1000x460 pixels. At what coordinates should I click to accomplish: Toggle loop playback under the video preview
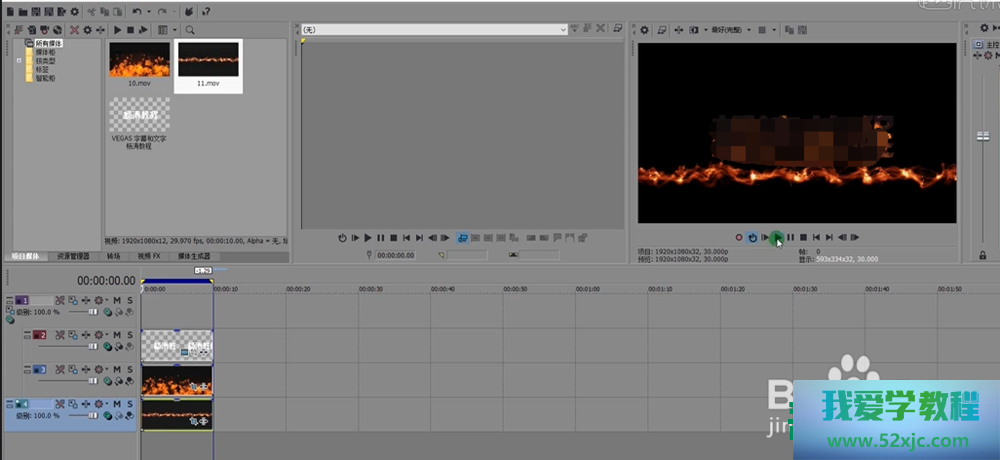pyautogui.click(x=752, y=237)
